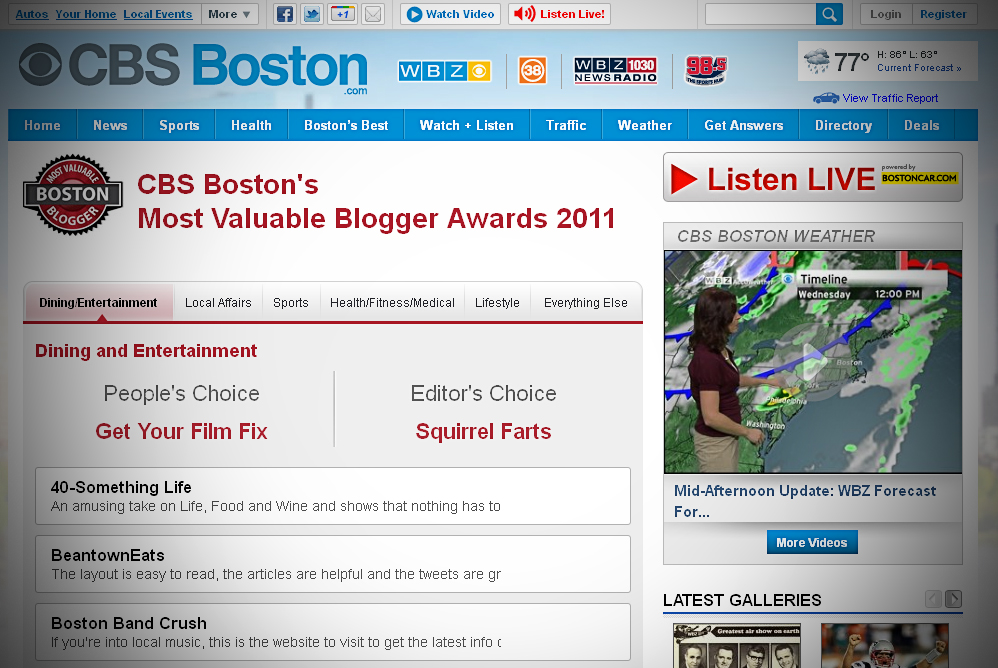Select the Dining/Entertainment tab
The width and height of the screenshot is (998, 668).
click(98, 303)
